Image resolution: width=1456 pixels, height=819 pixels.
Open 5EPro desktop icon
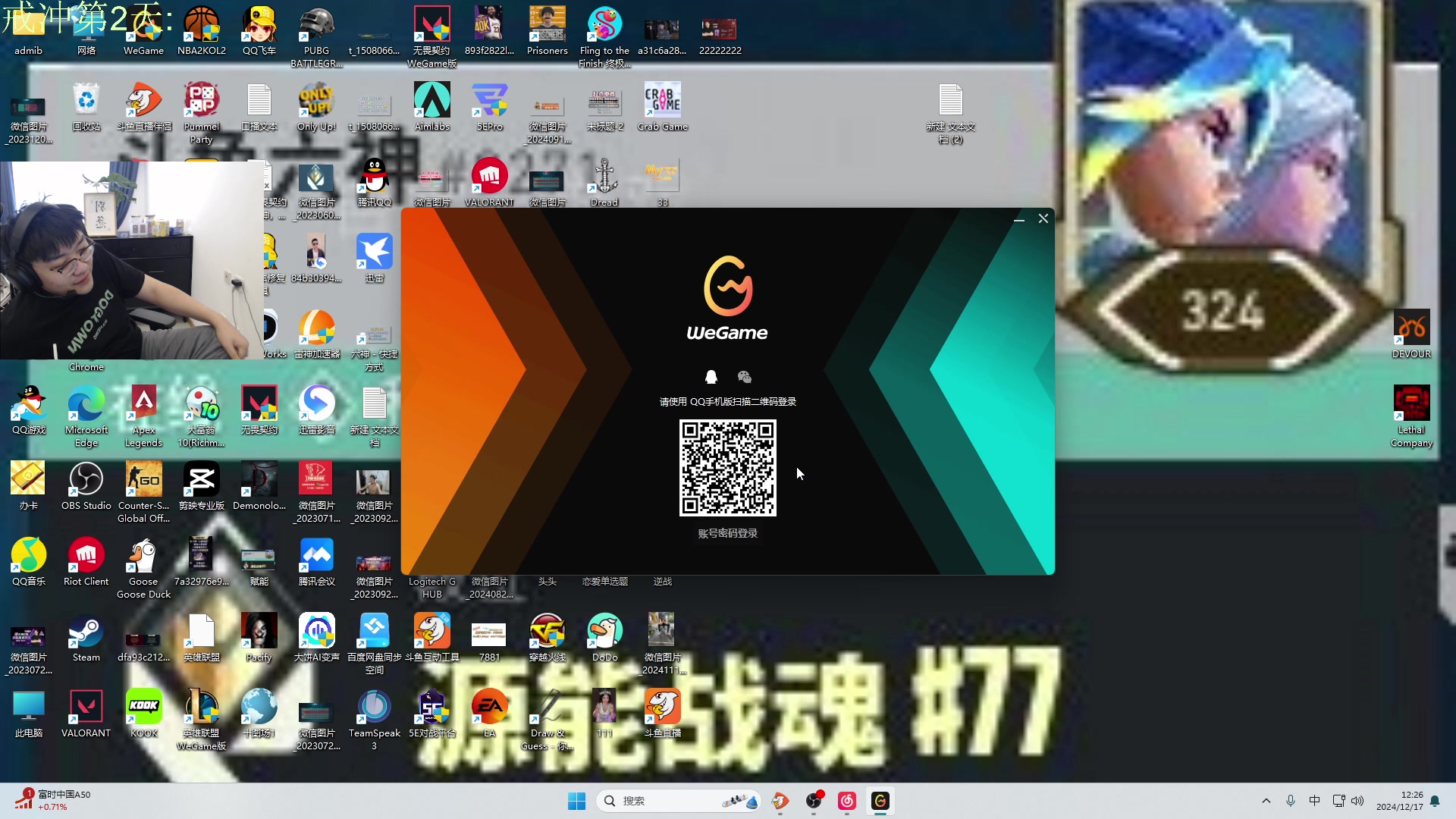tap(490, 108)
